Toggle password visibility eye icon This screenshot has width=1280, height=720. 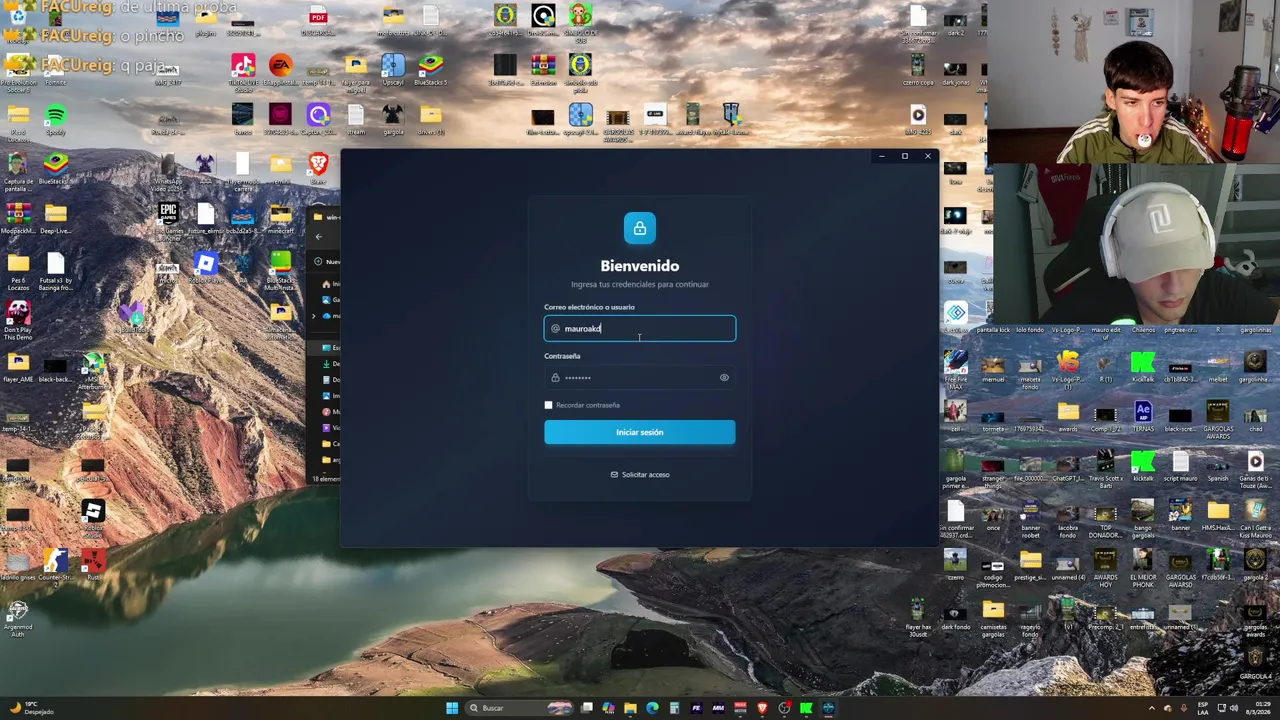coord(724,378)
